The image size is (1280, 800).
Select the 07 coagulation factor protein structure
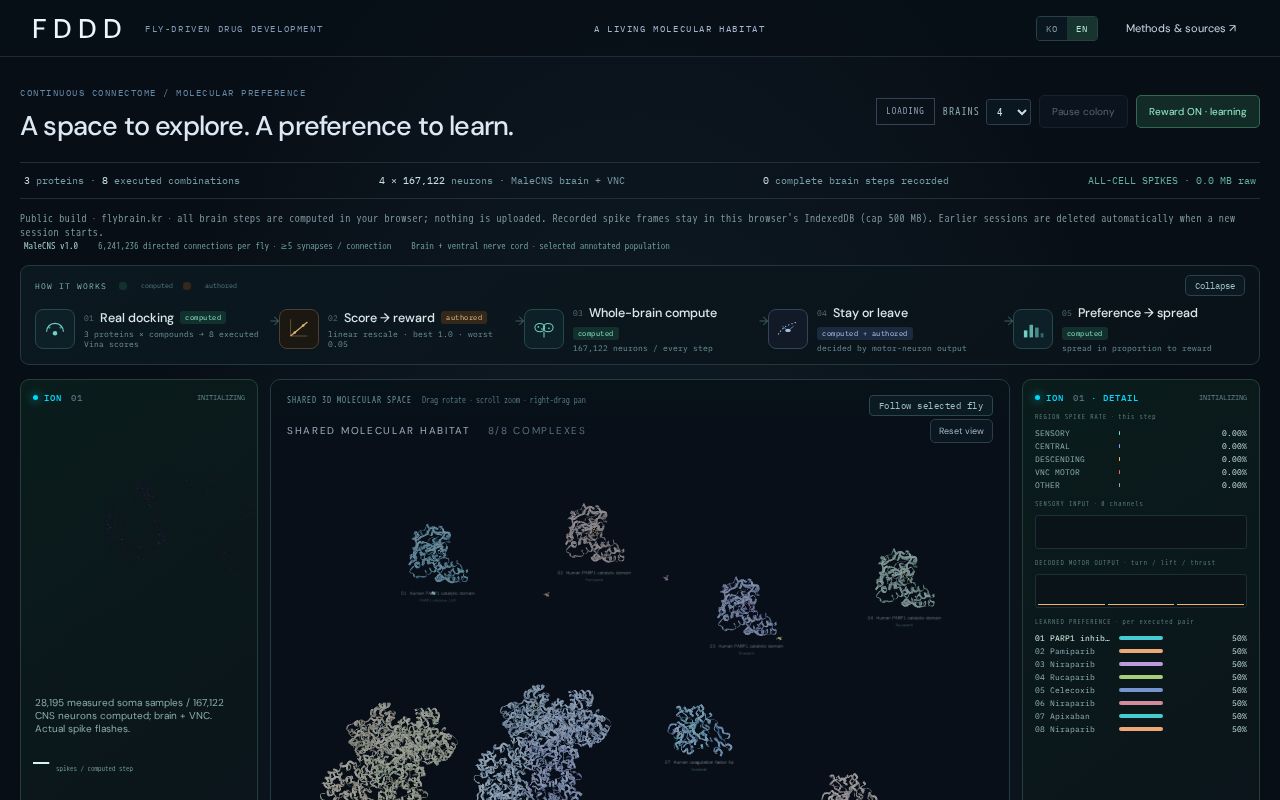point(699,730)
